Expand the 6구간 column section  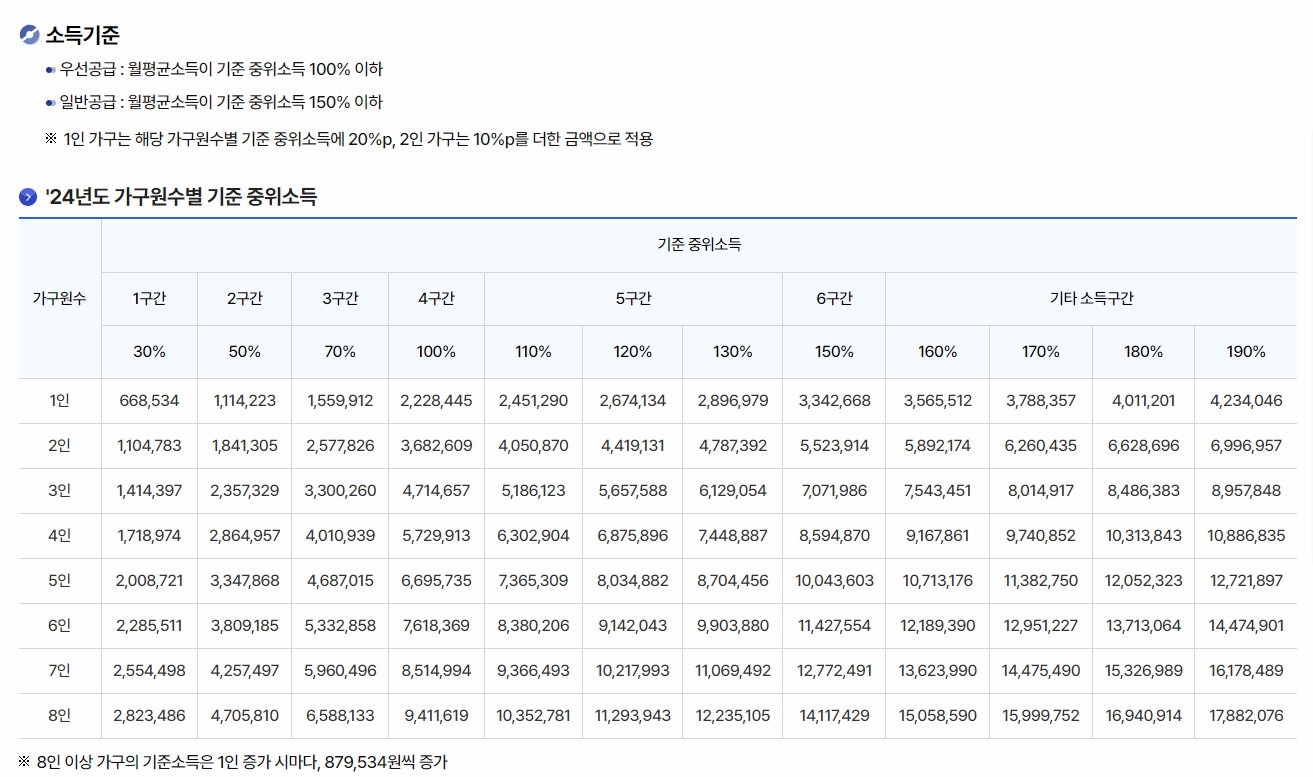tap(834, 298)
